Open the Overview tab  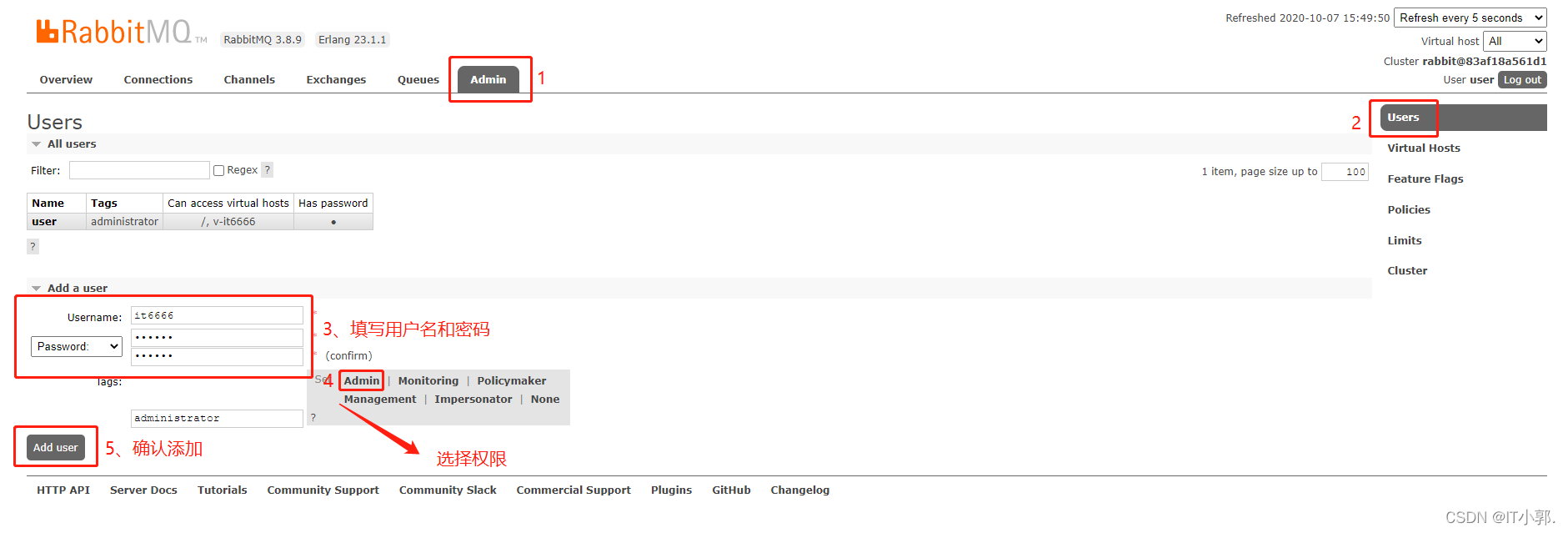click(66, 80)
